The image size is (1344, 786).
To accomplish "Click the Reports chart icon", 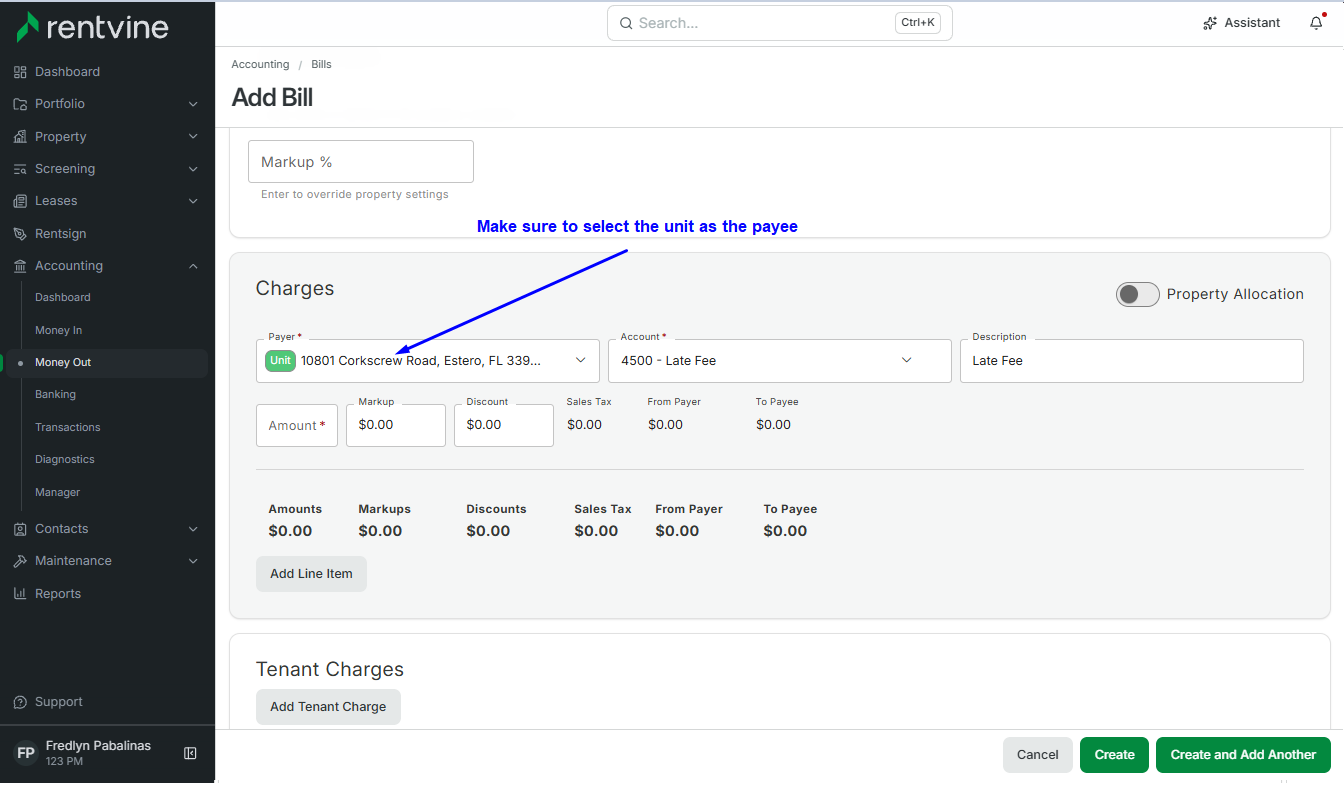I will (20, 594).
